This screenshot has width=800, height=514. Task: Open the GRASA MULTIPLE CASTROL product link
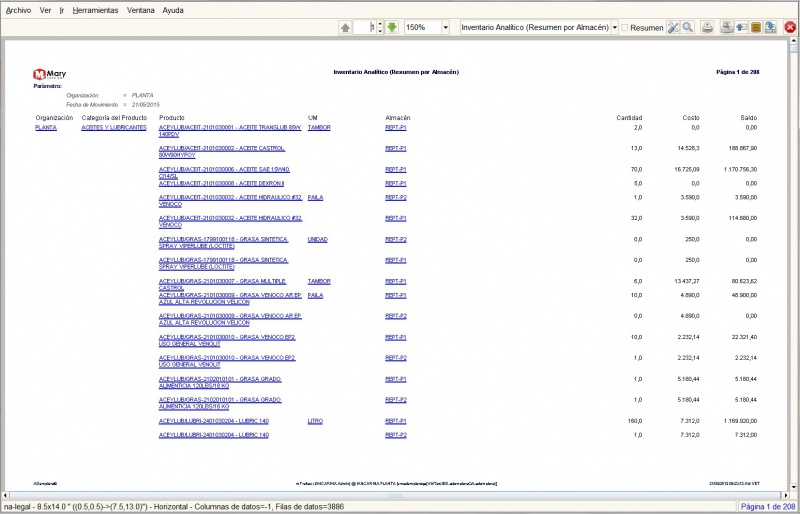[222, 285]
